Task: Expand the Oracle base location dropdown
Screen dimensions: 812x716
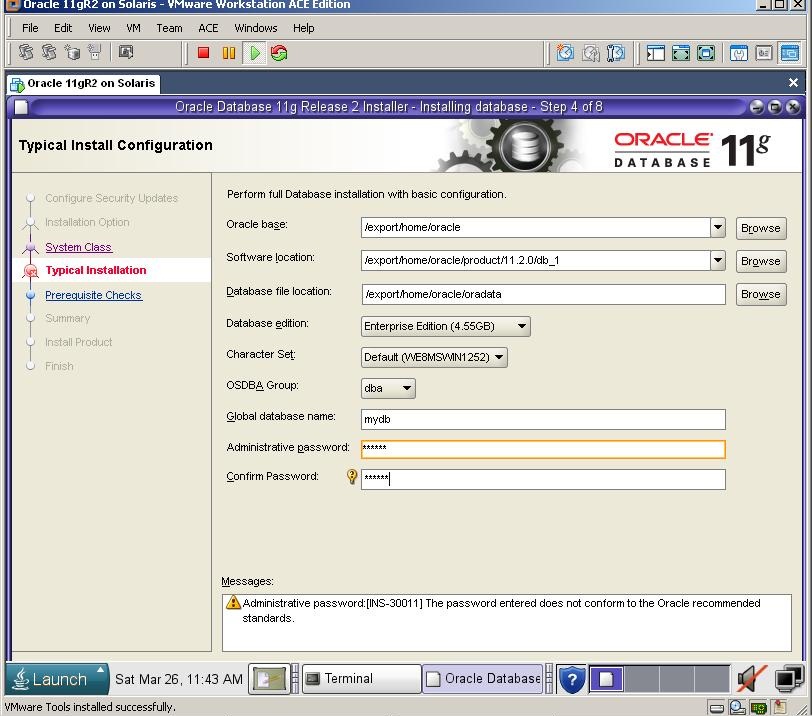Action: click(x=718, y=227)
